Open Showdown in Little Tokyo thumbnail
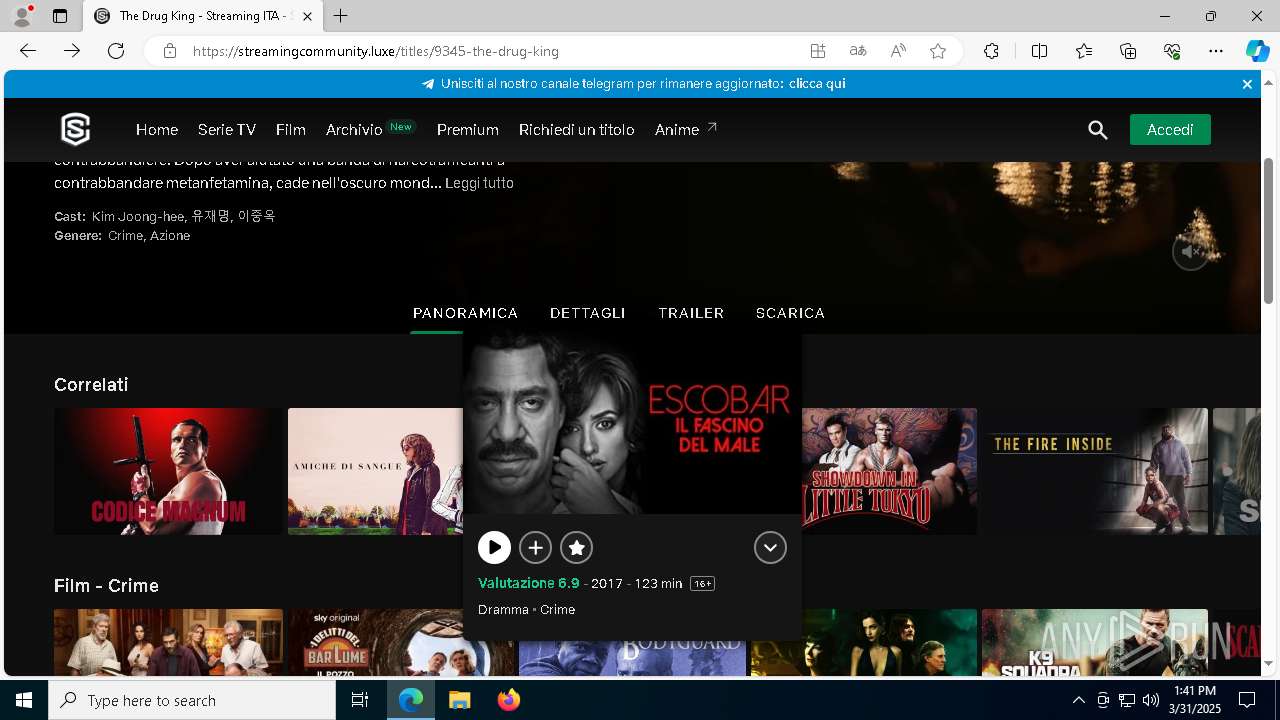1280x720 pixels. click(x=889, y=471)
